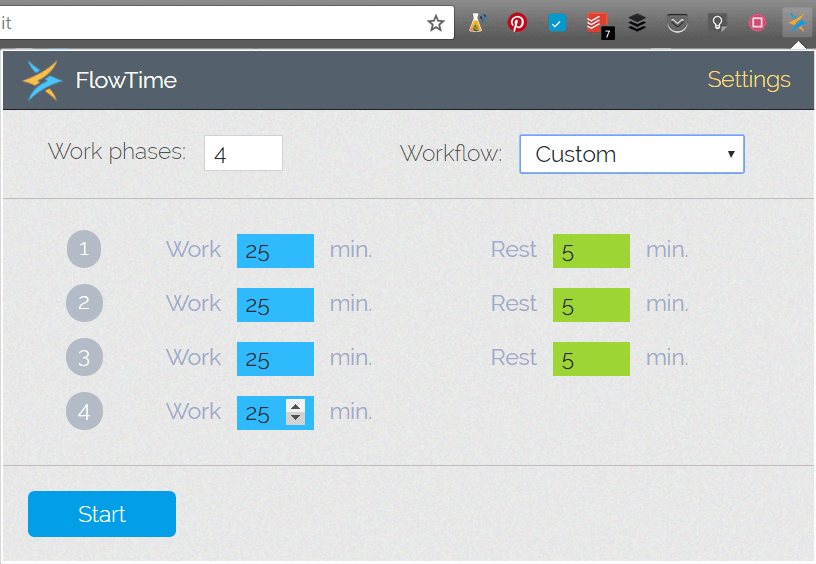Increase phase 4 work minutes with up arrow
This screenshot has height=564, width=816.
point(296,407)
